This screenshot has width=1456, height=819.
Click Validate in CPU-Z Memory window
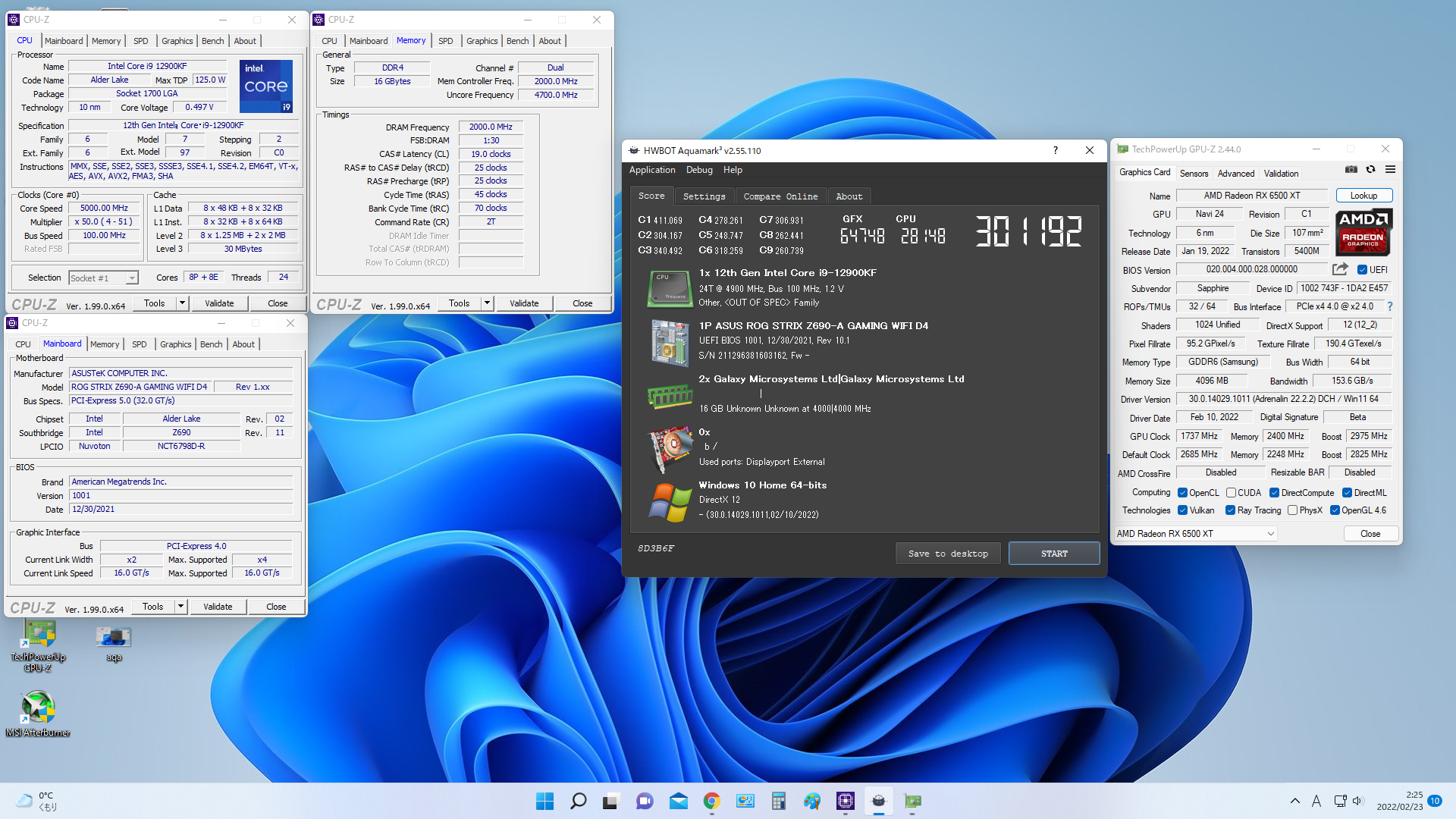click(524, 303)
